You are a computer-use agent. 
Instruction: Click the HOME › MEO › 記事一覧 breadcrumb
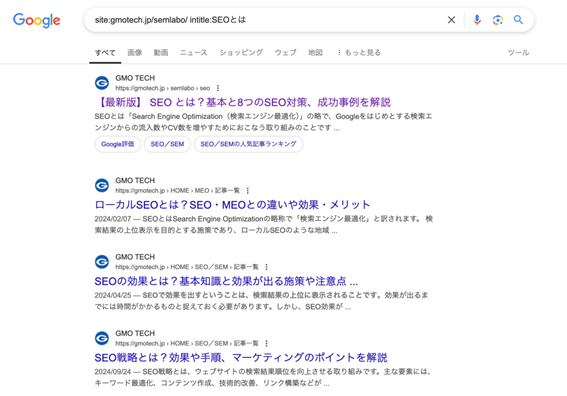point(178,191)
